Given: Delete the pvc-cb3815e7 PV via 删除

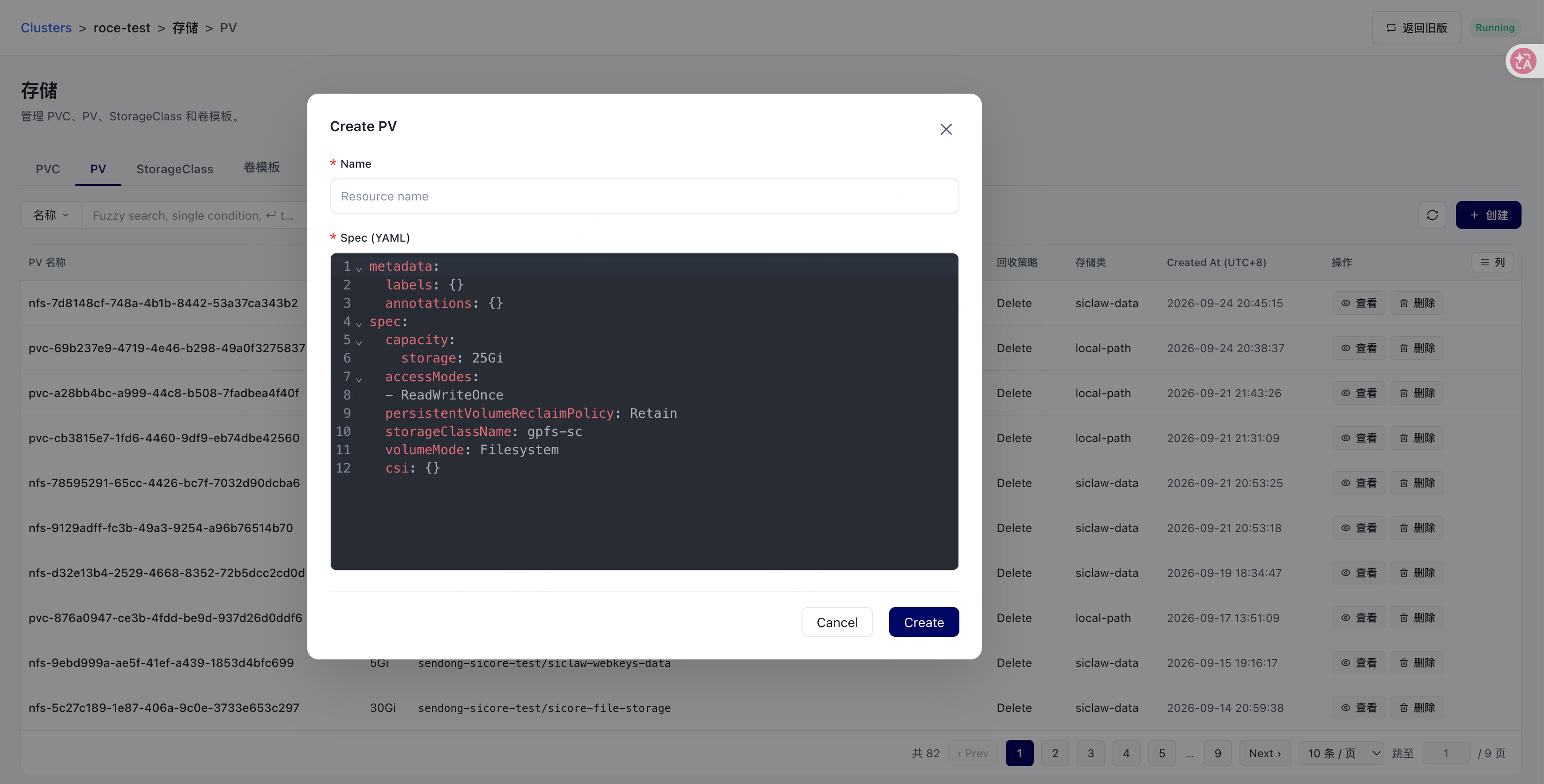Looking at the screenshot, I should point(1416,437).
